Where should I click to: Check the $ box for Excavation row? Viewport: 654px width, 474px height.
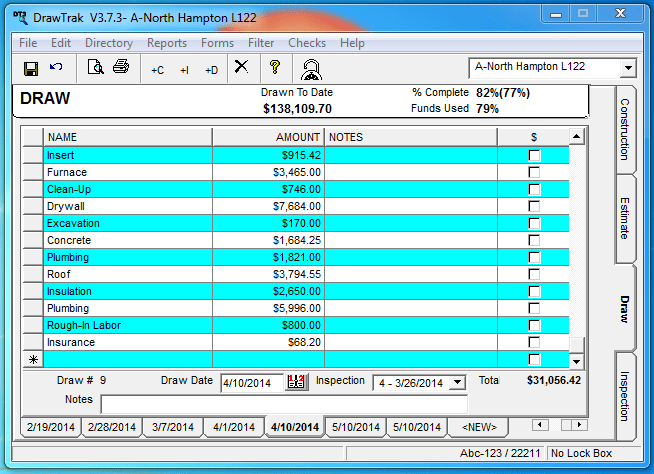click(x=534, y=223)
